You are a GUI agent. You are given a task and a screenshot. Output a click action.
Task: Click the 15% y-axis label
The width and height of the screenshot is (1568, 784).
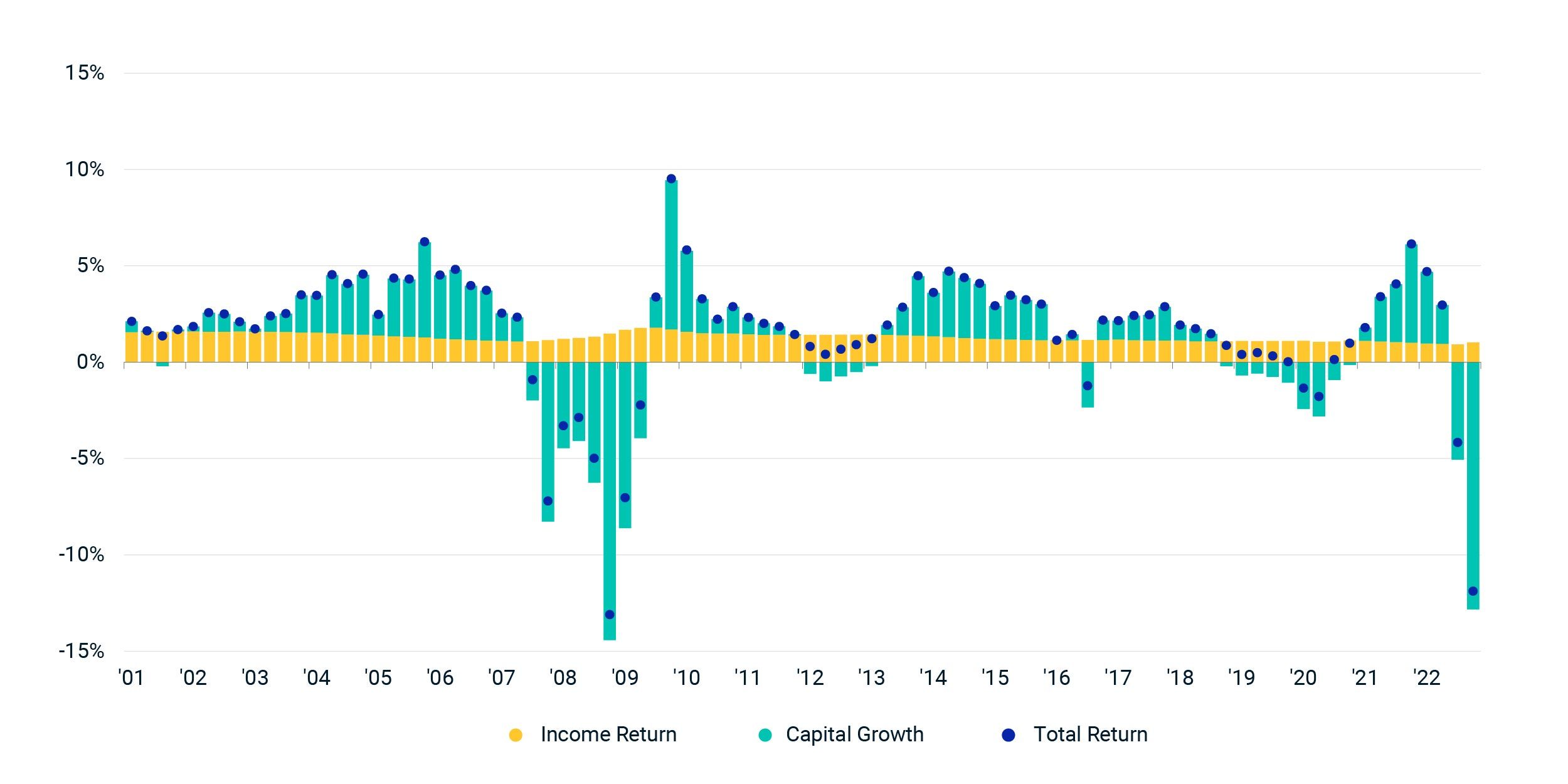coord(85,73)
